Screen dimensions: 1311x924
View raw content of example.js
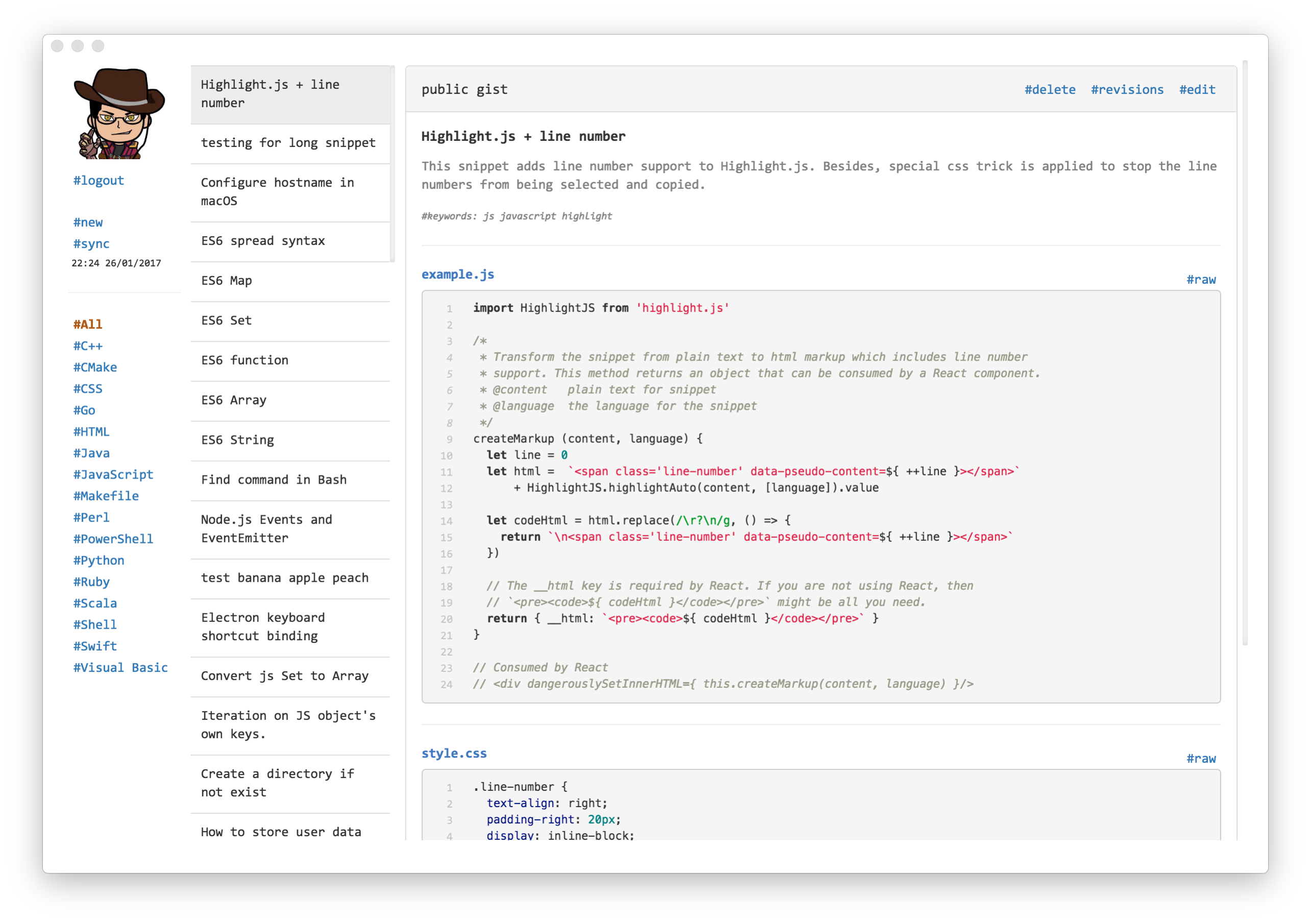[x=1201, y=280]
